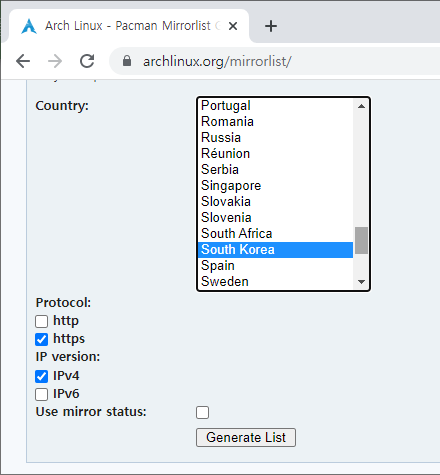The height and width of the screenshot is (475, 440).
Task: Click the country list scroll up arrow
Action: (x=361, y=106)
